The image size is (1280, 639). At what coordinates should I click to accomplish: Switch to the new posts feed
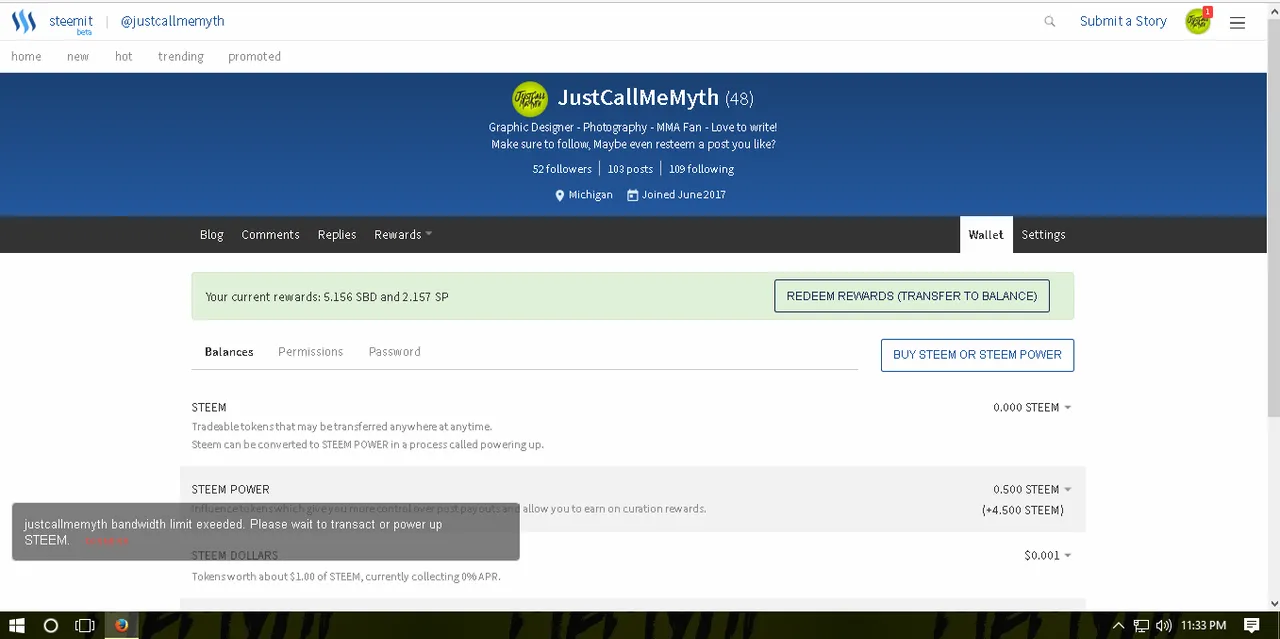coord(78,57)
